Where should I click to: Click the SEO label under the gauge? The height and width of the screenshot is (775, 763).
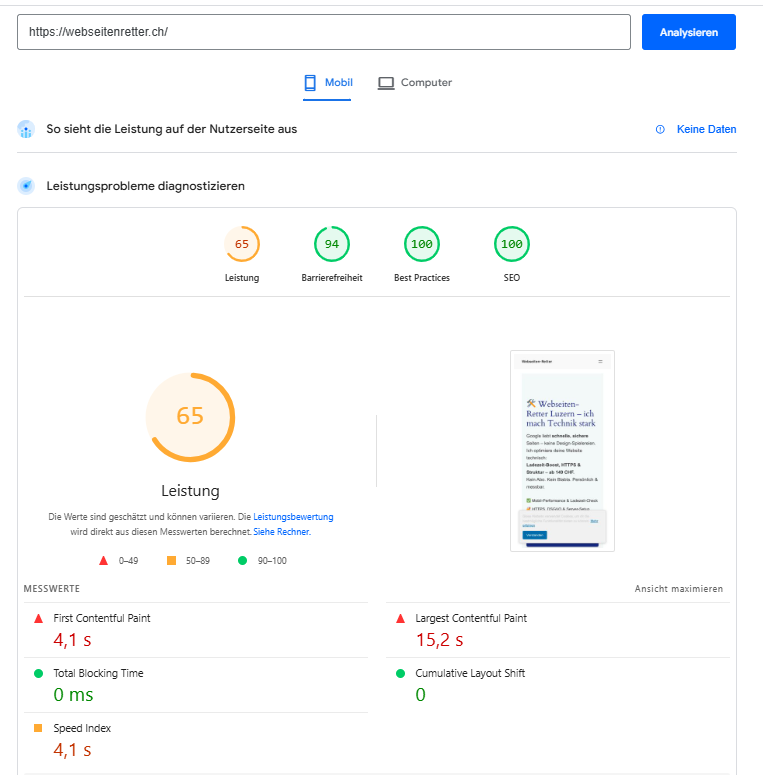[x=511, y=278]
